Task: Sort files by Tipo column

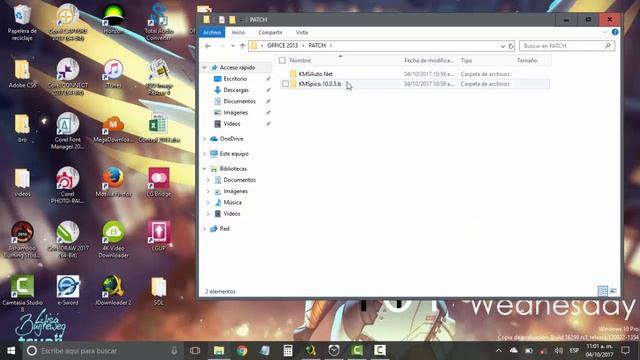Action: coord(467,60)
